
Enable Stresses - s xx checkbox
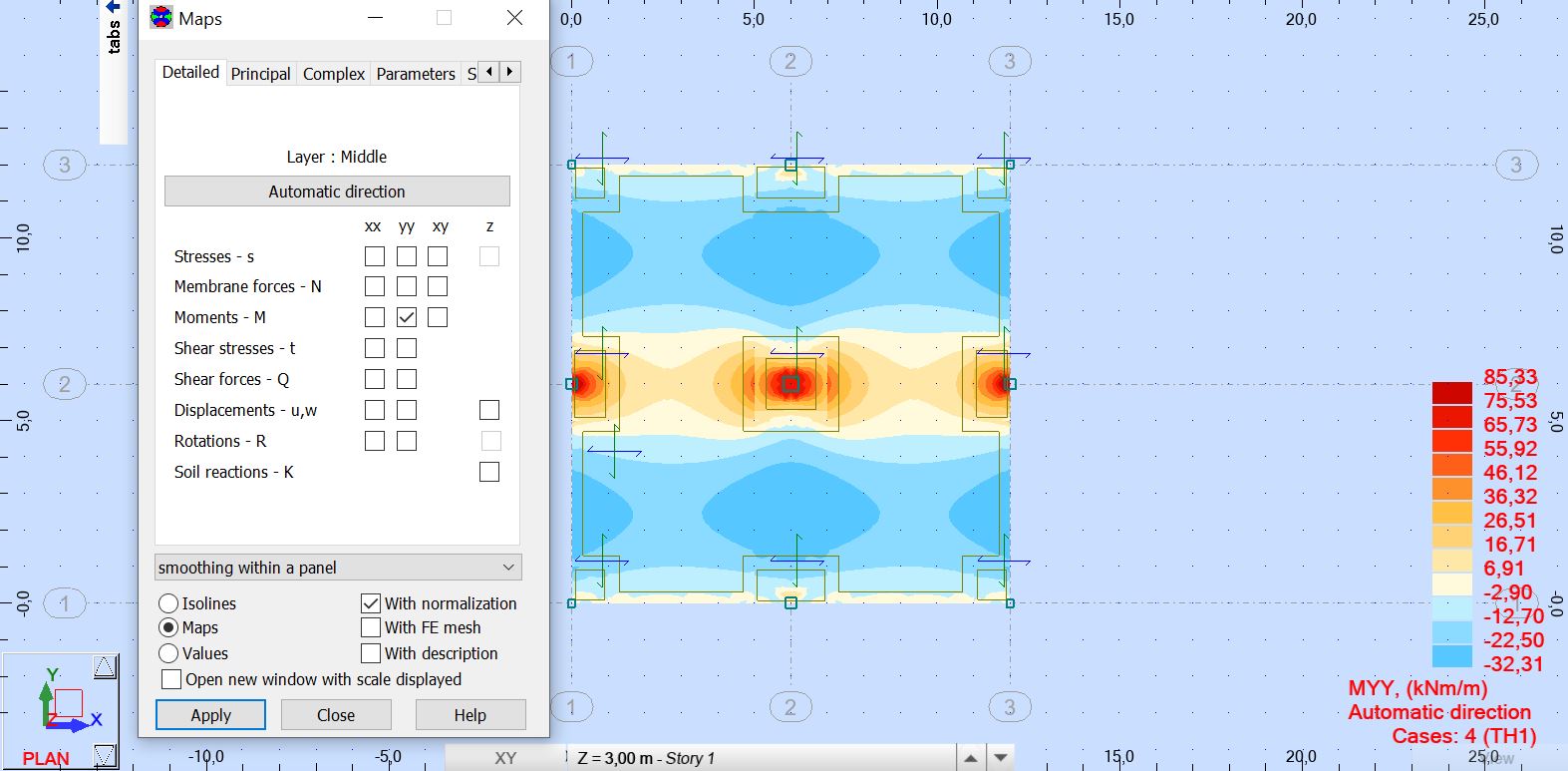coord(375,256)
